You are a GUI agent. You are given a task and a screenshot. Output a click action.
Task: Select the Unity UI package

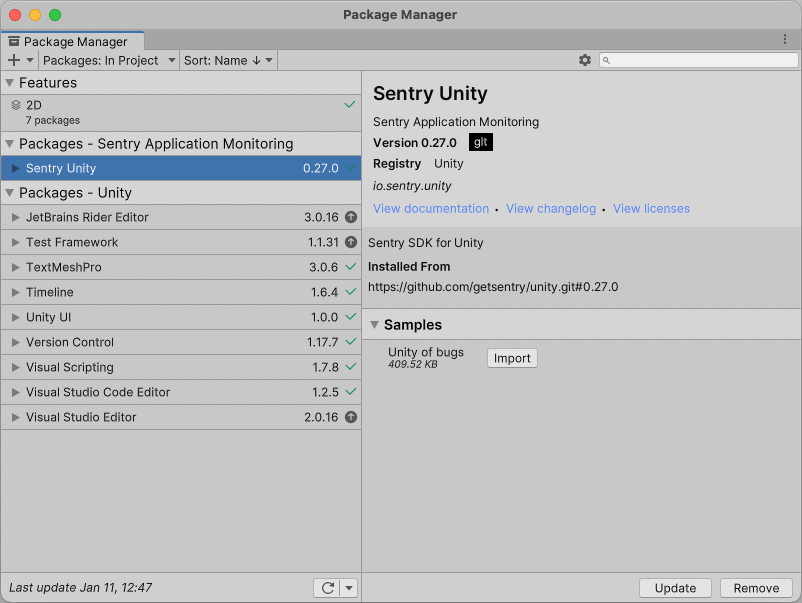click(181, 318)
